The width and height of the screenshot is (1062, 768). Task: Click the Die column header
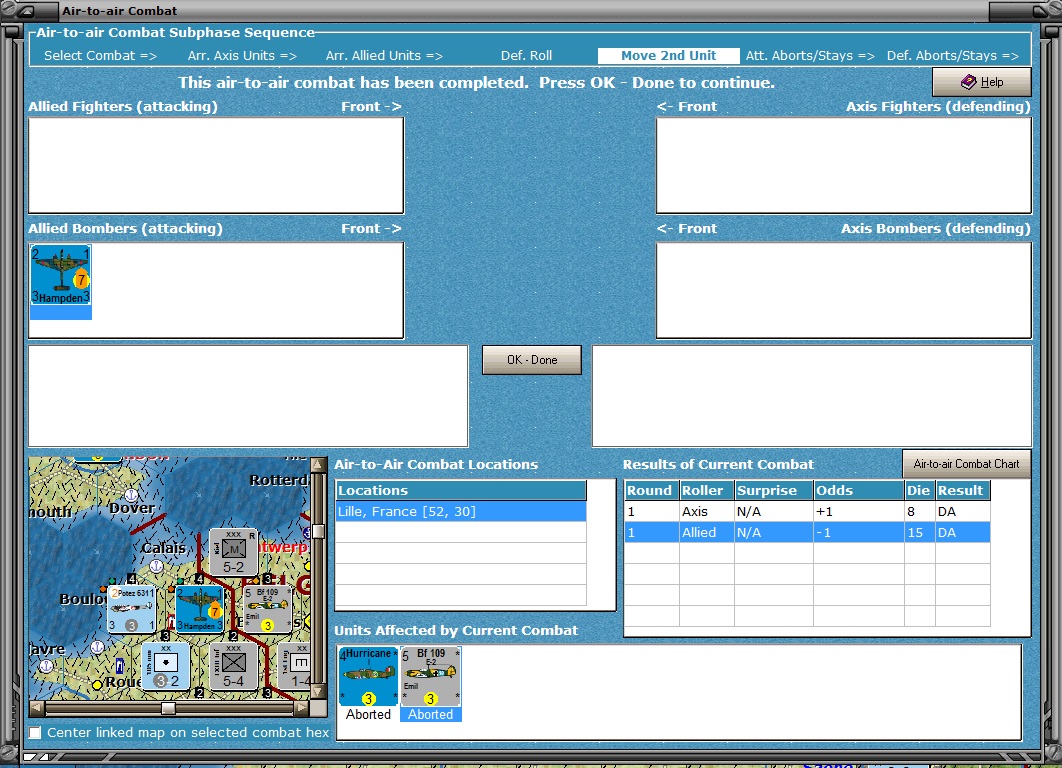[x=919, y=490]
